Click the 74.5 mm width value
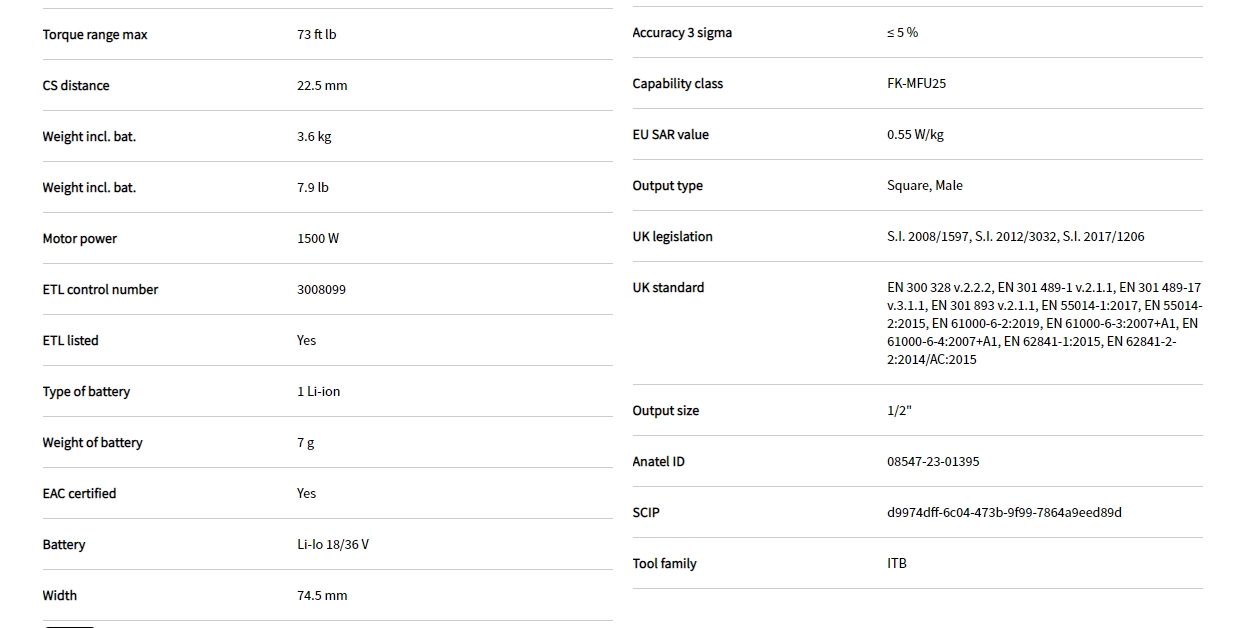1258x628 pixels. 322,596
